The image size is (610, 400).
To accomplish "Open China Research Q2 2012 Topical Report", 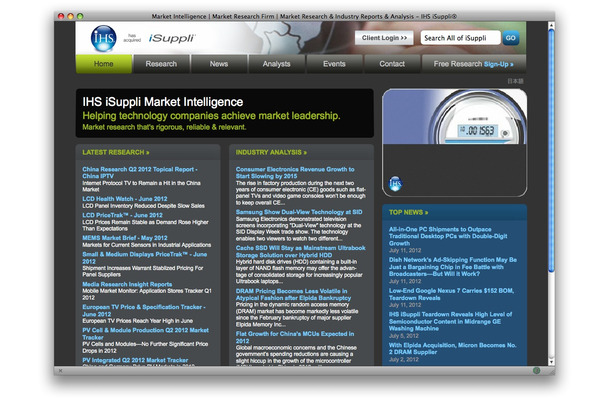I will click(140, 173).
